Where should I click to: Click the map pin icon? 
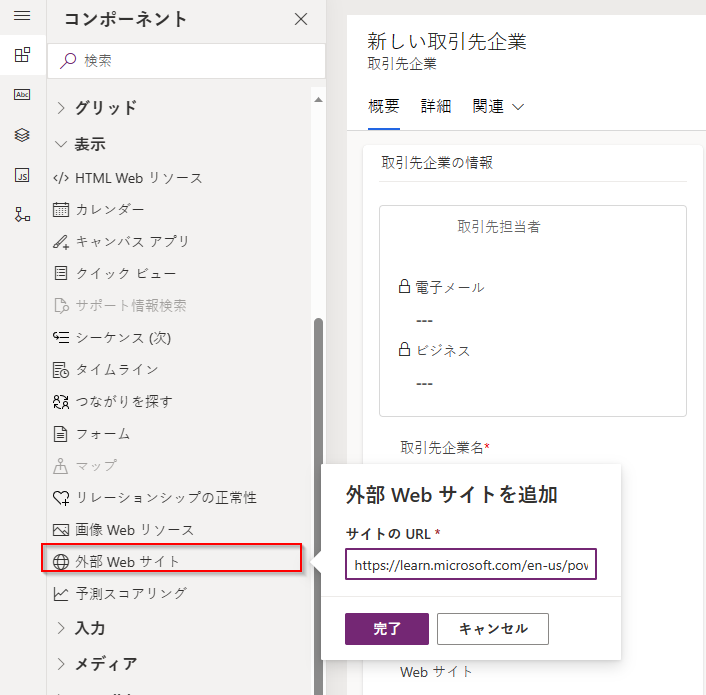pos(60,466)
